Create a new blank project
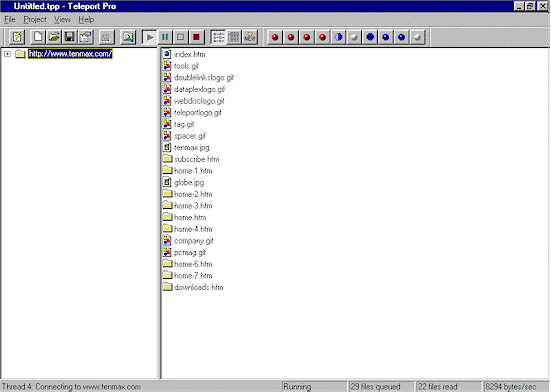The image size is (551, 392). (38, 37)
